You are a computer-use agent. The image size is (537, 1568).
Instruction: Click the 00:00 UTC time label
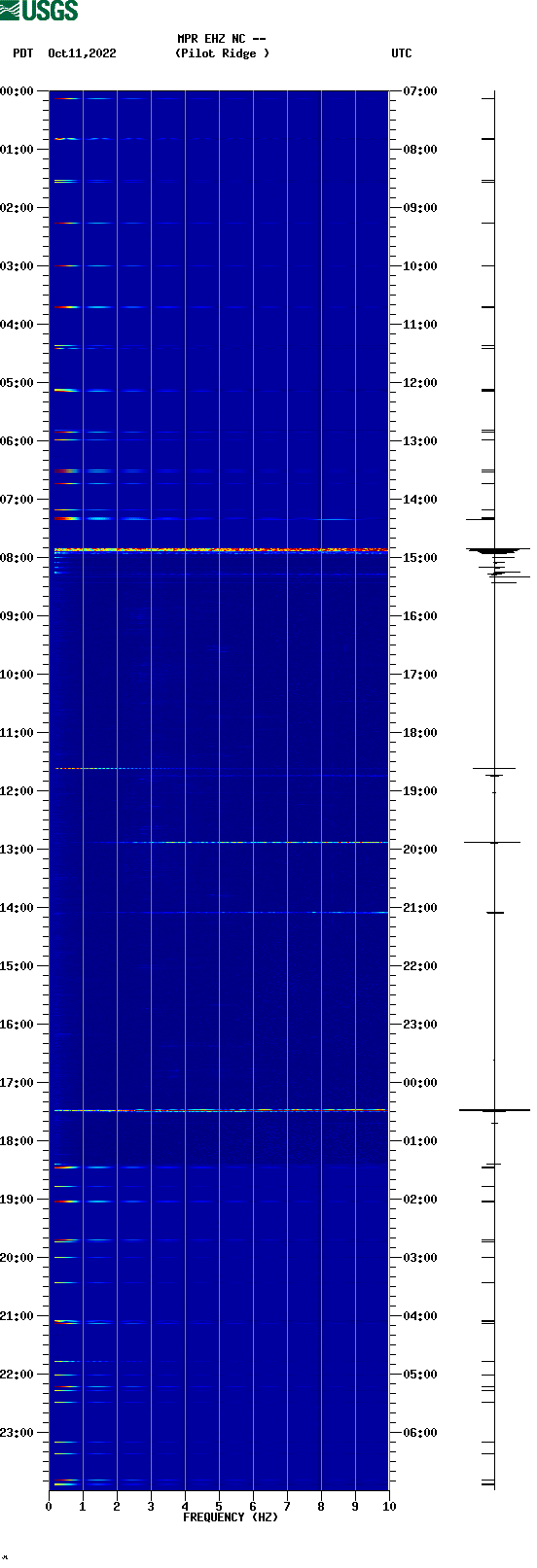pos(420,1083)
